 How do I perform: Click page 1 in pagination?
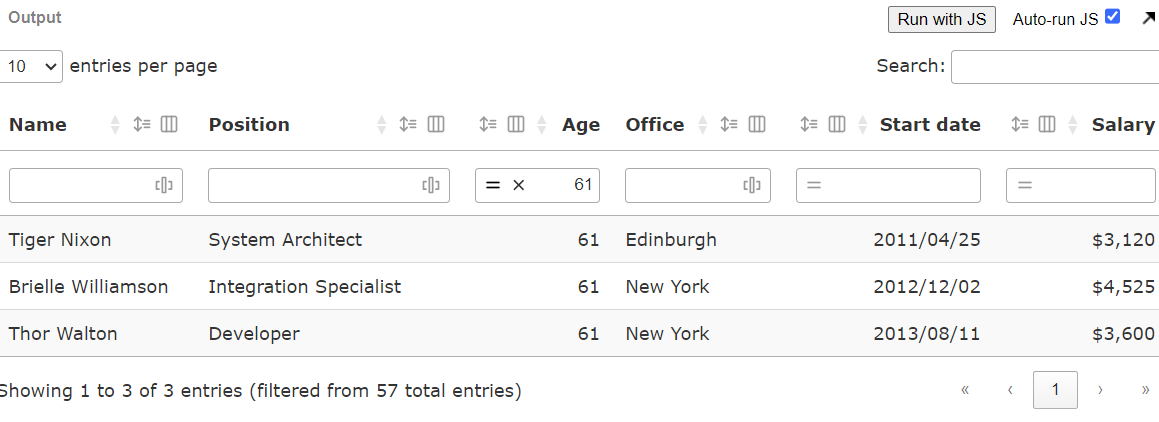pos(1055,390)
